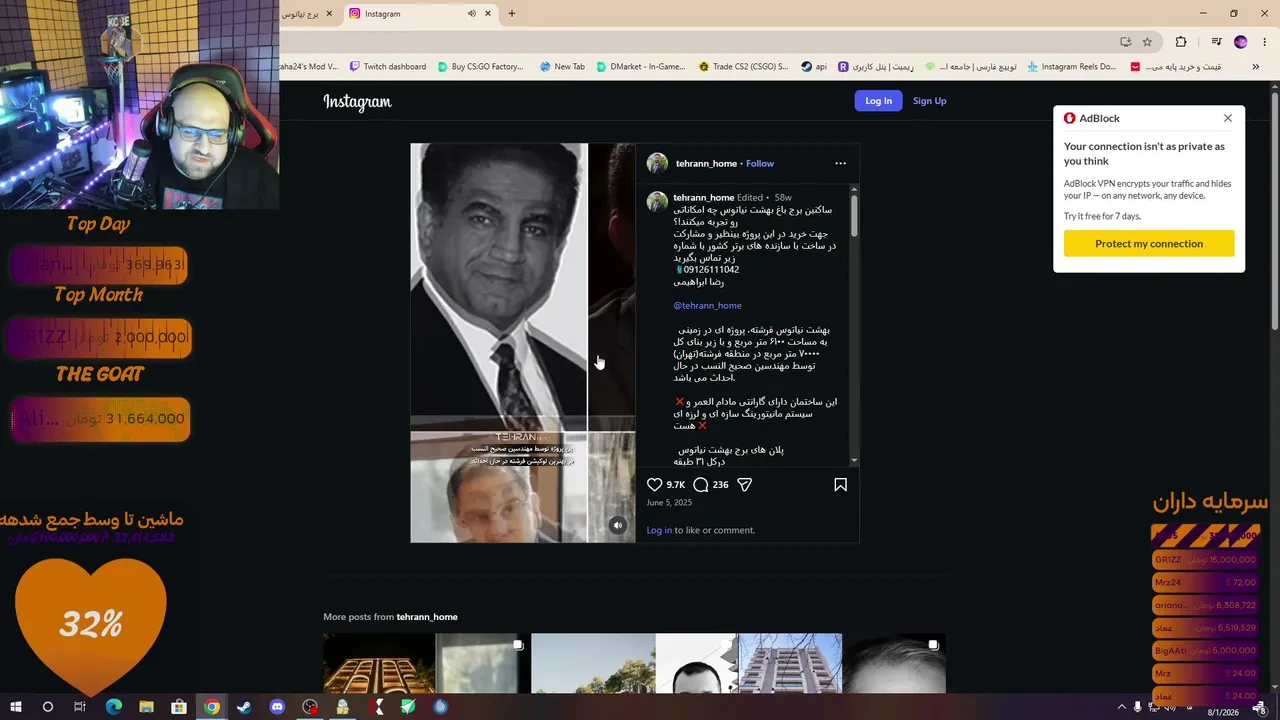Open comments via the speech bubble icon
This screenshot has height=720, width=1280.
point(701,485)
